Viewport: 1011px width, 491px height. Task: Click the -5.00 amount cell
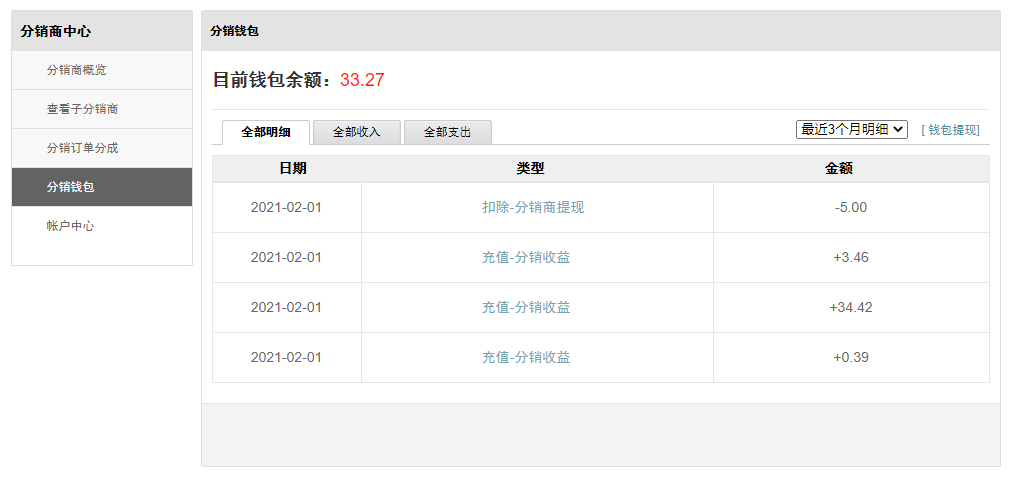click(851, 207)
